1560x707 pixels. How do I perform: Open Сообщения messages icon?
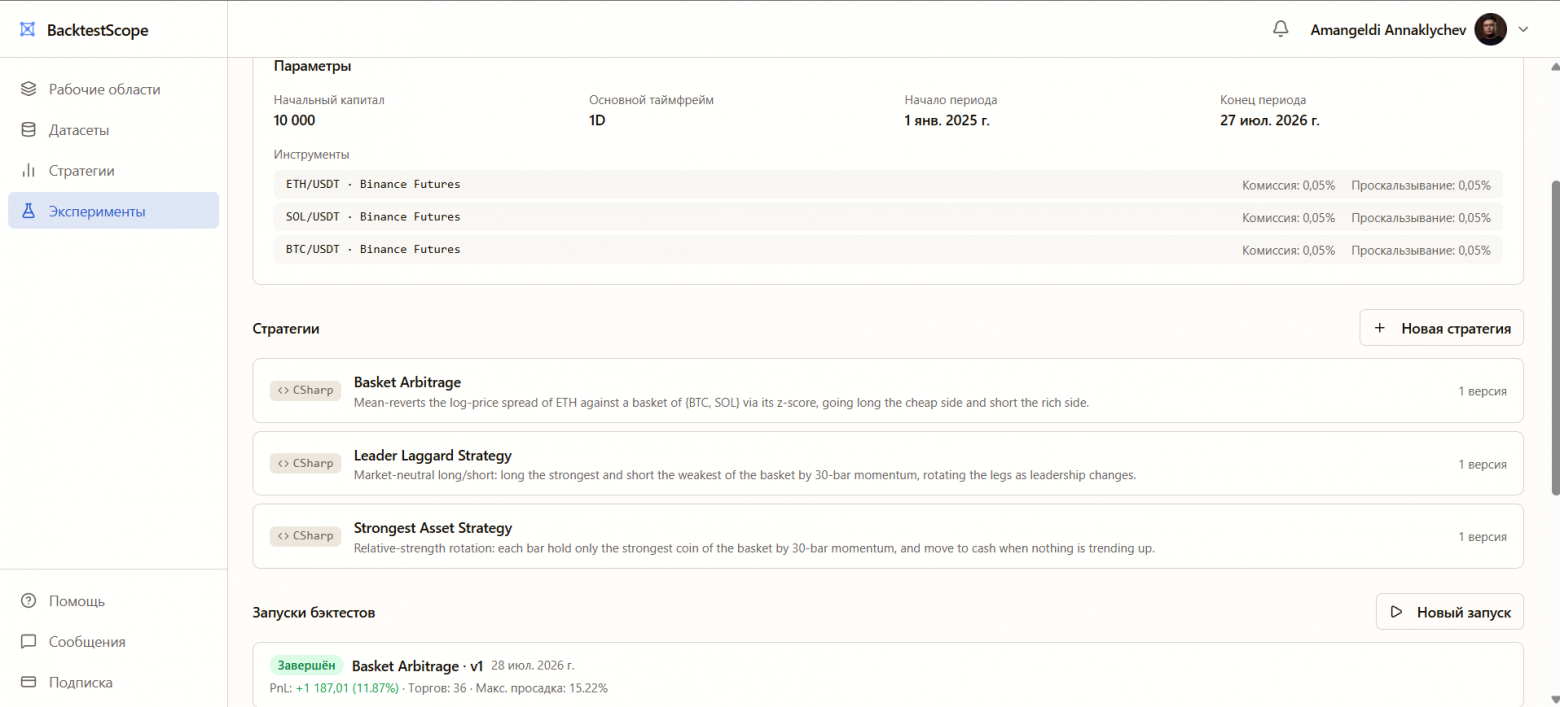pyautogui.click(x=28, y=642)
